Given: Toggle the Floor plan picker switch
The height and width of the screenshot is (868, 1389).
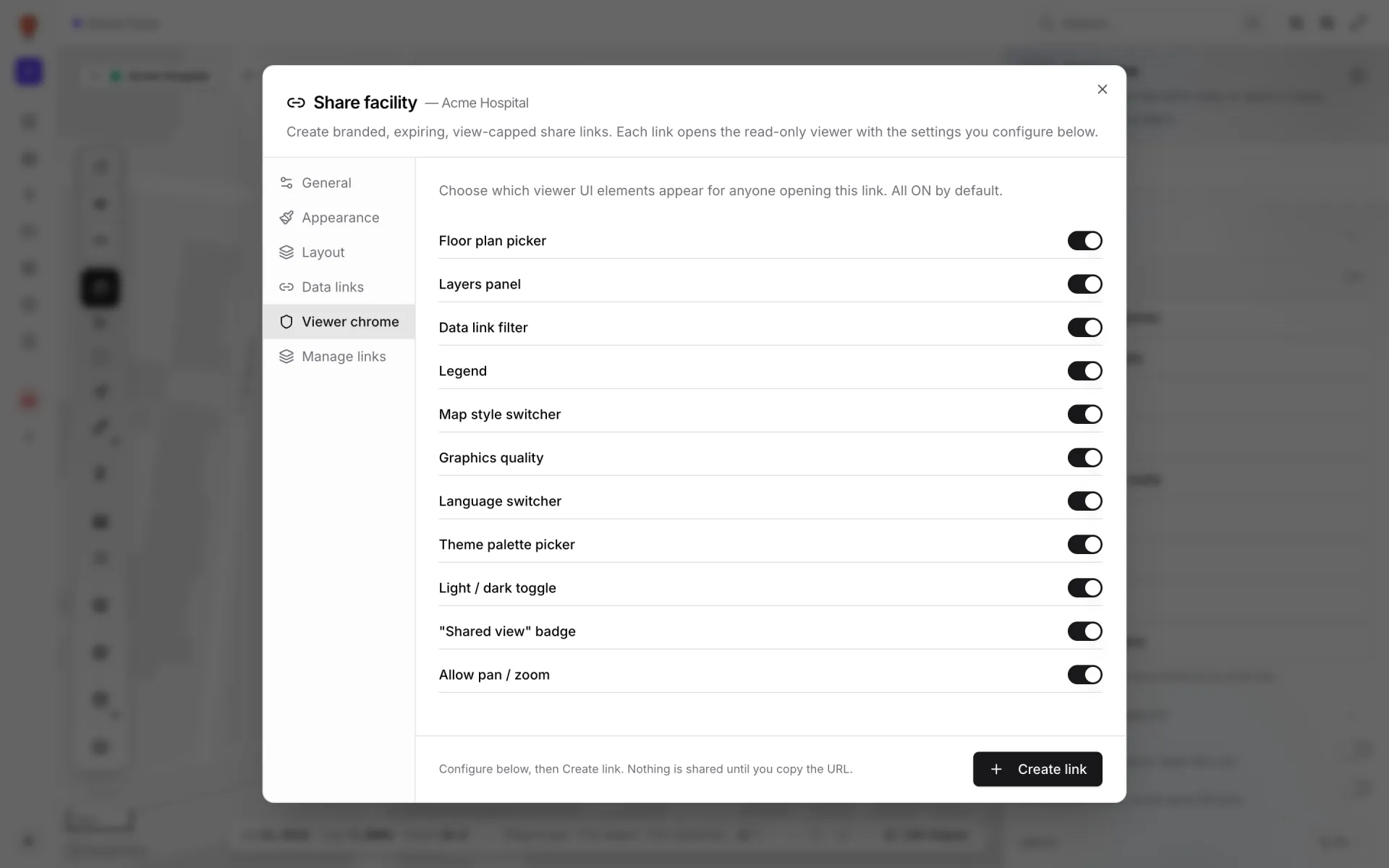Looking at the screenshot, I should [x=1084, y=241].
